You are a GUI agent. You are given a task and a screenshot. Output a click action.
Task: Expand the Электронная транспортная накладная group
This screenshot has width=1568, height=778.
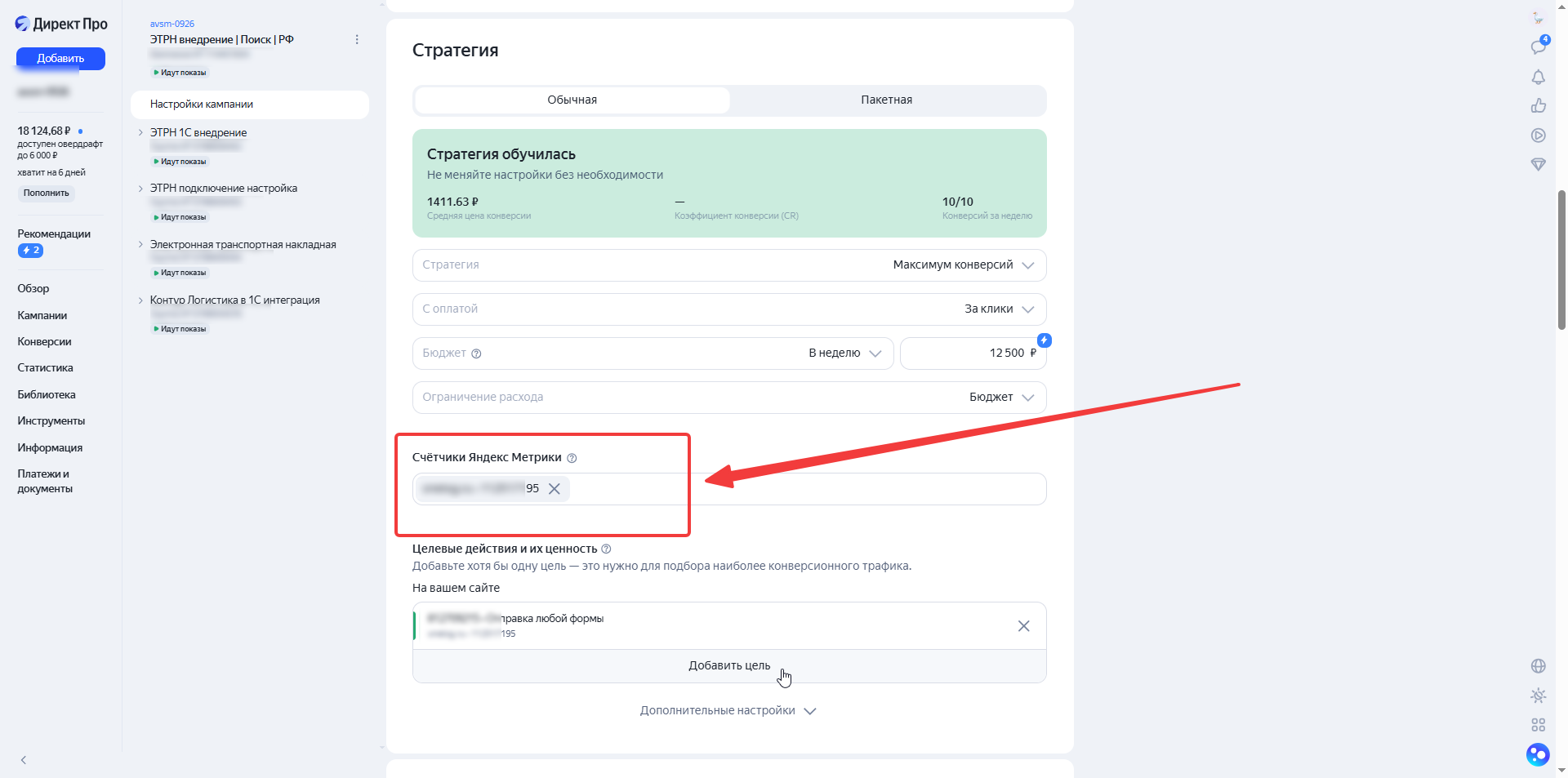pyautogui.click(x=140, y=244)
